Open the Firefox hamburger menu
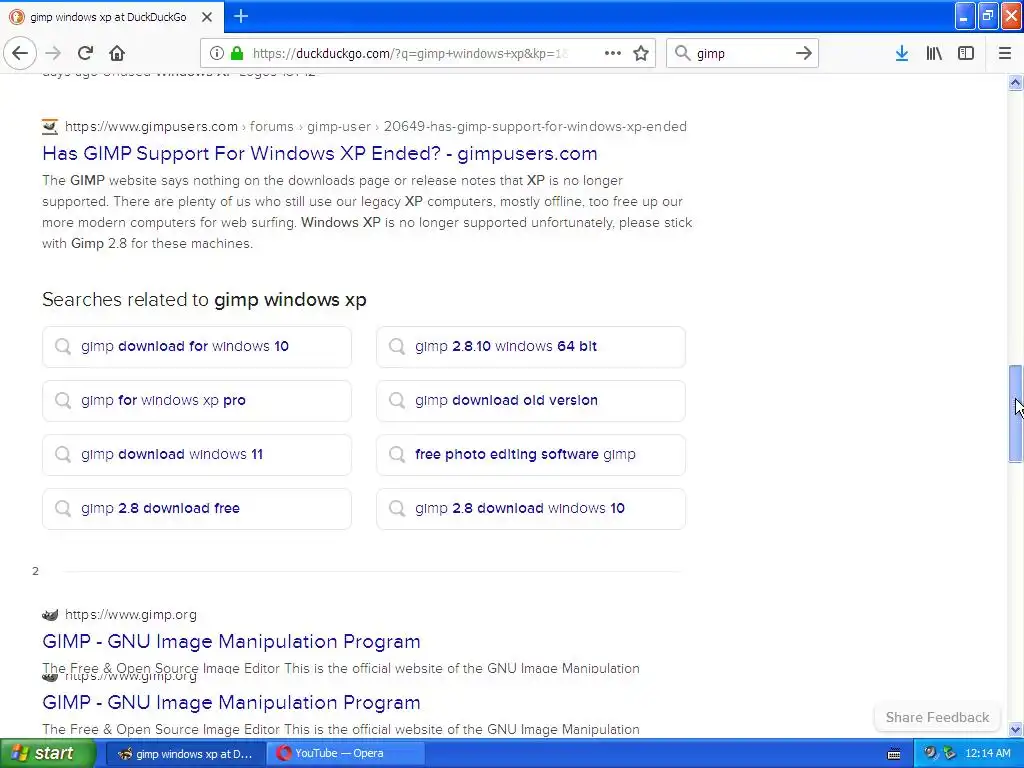Image resolution: width=1024 pixels, height=768 pixels. [x=1004, y=53]
